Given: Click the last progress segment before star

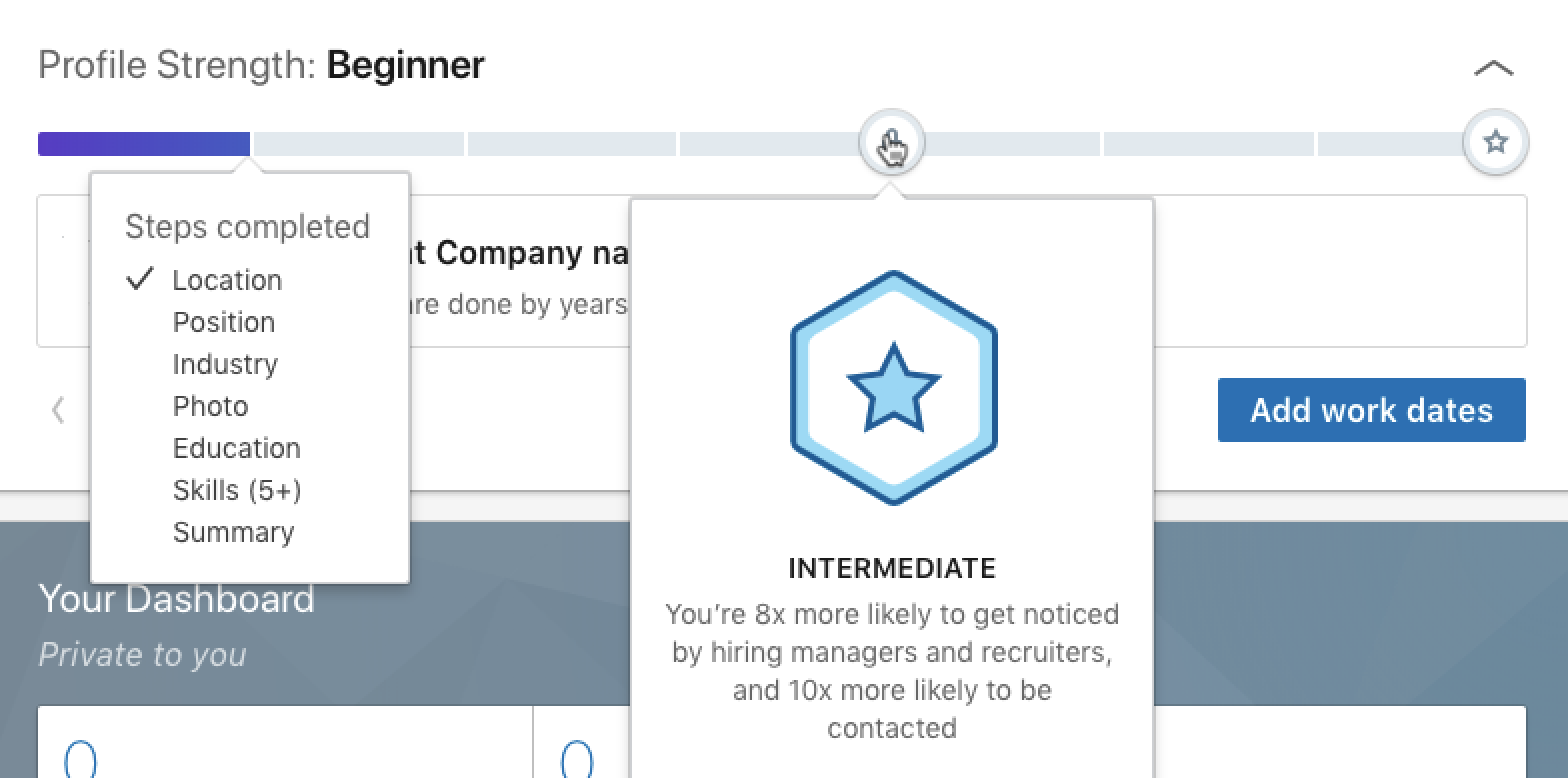Looking at the screenshot, I should (x=1392, y=144).
